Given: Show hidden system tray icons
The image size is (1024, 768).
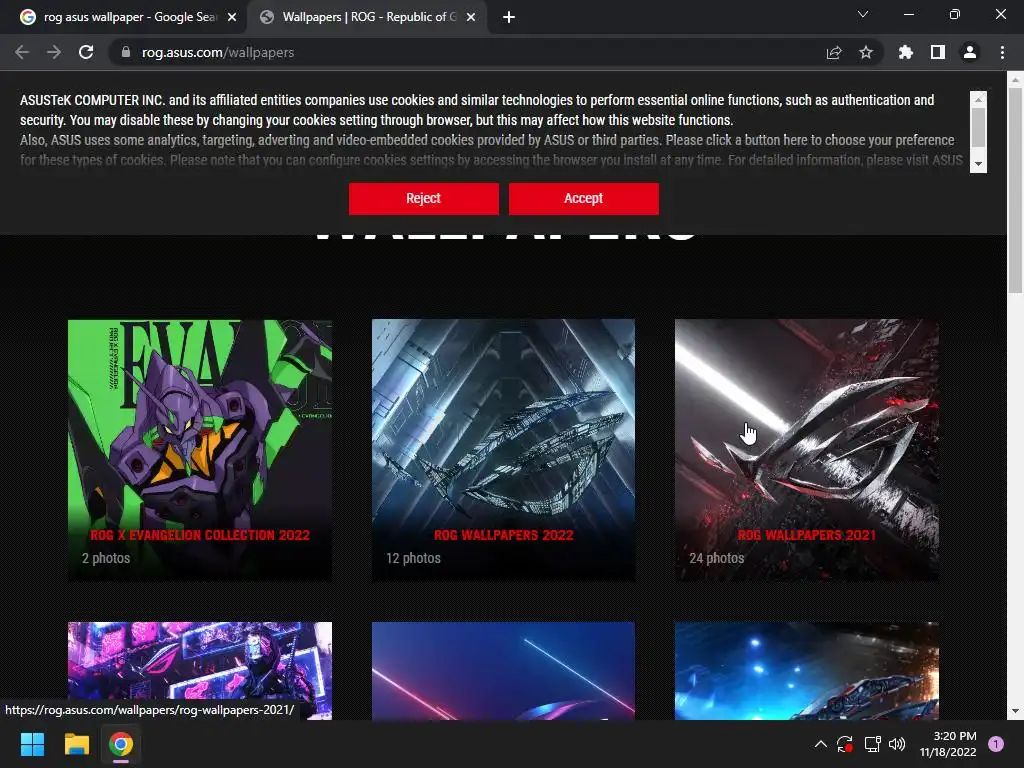Looking at the screenshot, I should click(x=820, y=744).
